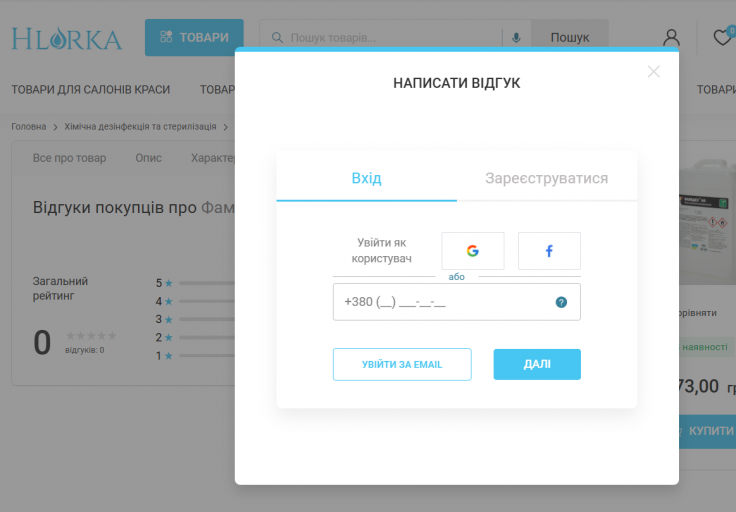
Task: Open the Опис tab
Action: pos(148,158)
